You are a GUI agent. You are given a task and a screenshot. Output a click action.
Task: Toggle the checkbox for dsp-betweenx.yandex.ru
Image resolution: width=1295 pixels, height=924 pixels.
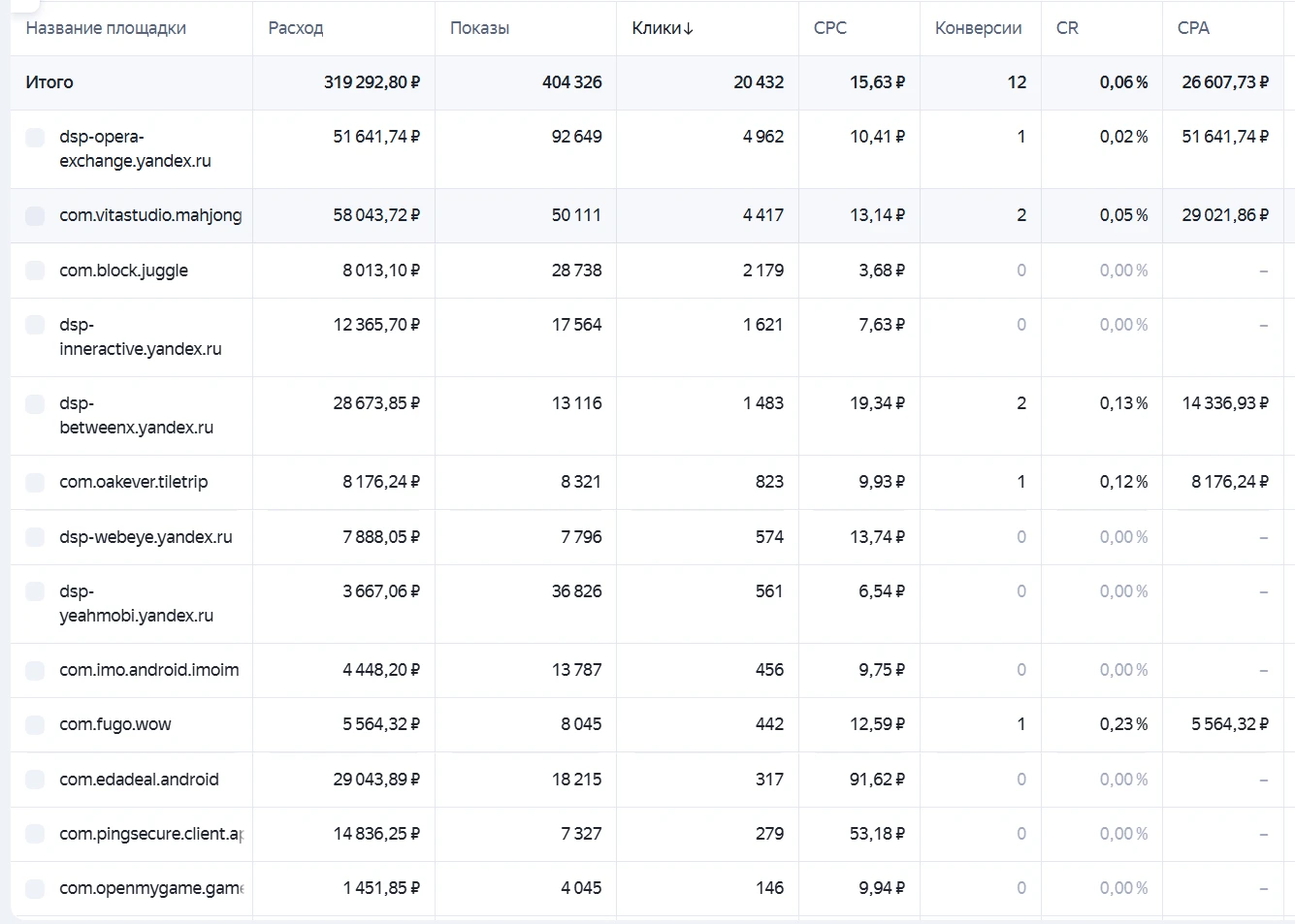click(x=35, y=404)
